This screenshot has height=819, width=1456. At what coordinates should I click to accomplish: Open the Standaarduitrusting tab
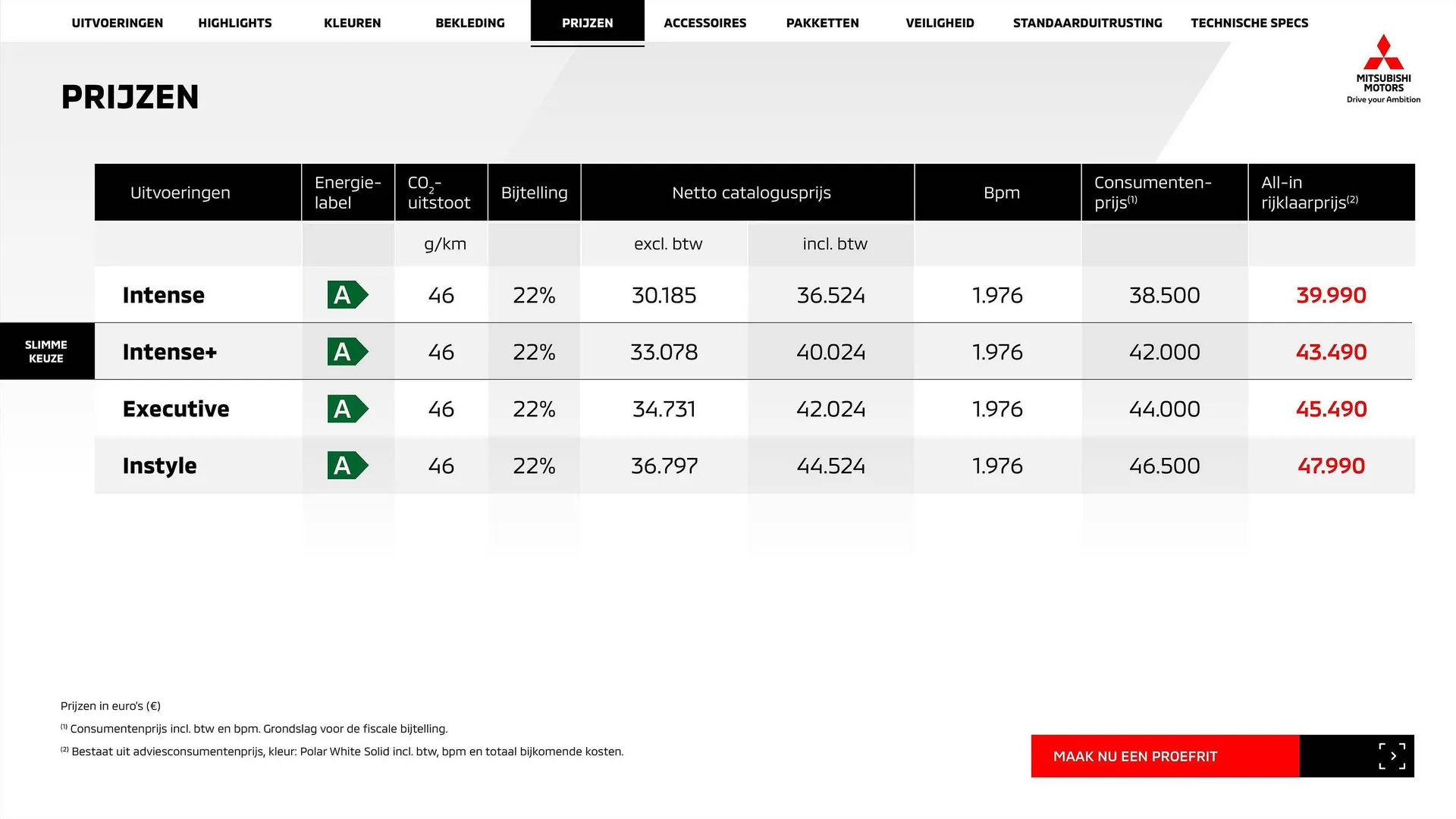point(1087,23)
